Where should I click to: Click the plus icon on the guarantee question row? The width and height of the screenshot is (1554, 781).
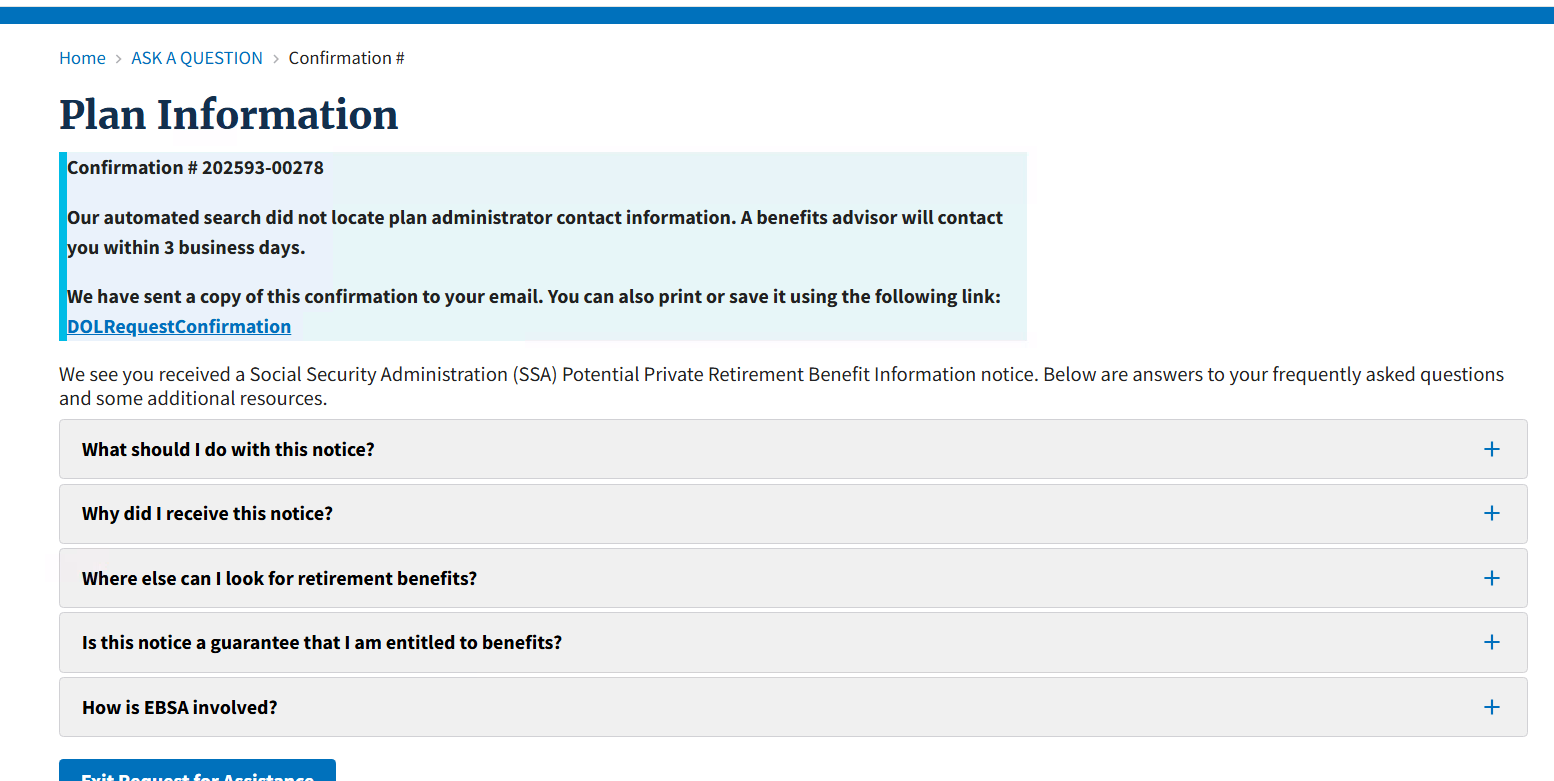1491,642
